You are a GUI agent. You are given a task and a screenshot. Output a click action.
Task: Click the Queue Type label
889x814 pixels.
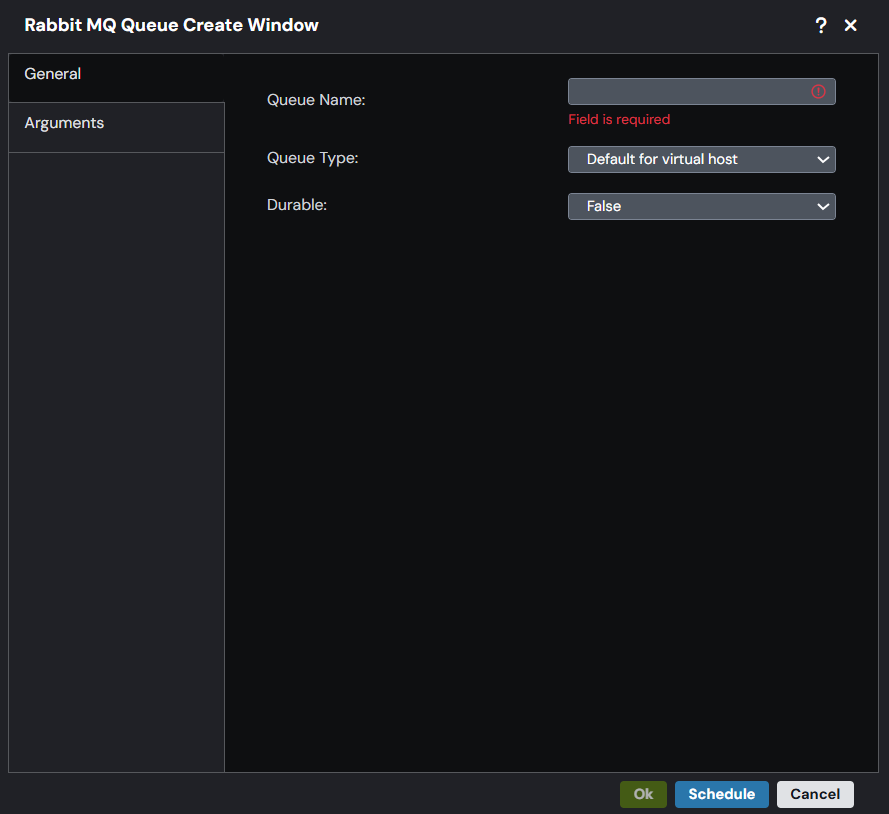pyautogui.click(x=312, y=158)
